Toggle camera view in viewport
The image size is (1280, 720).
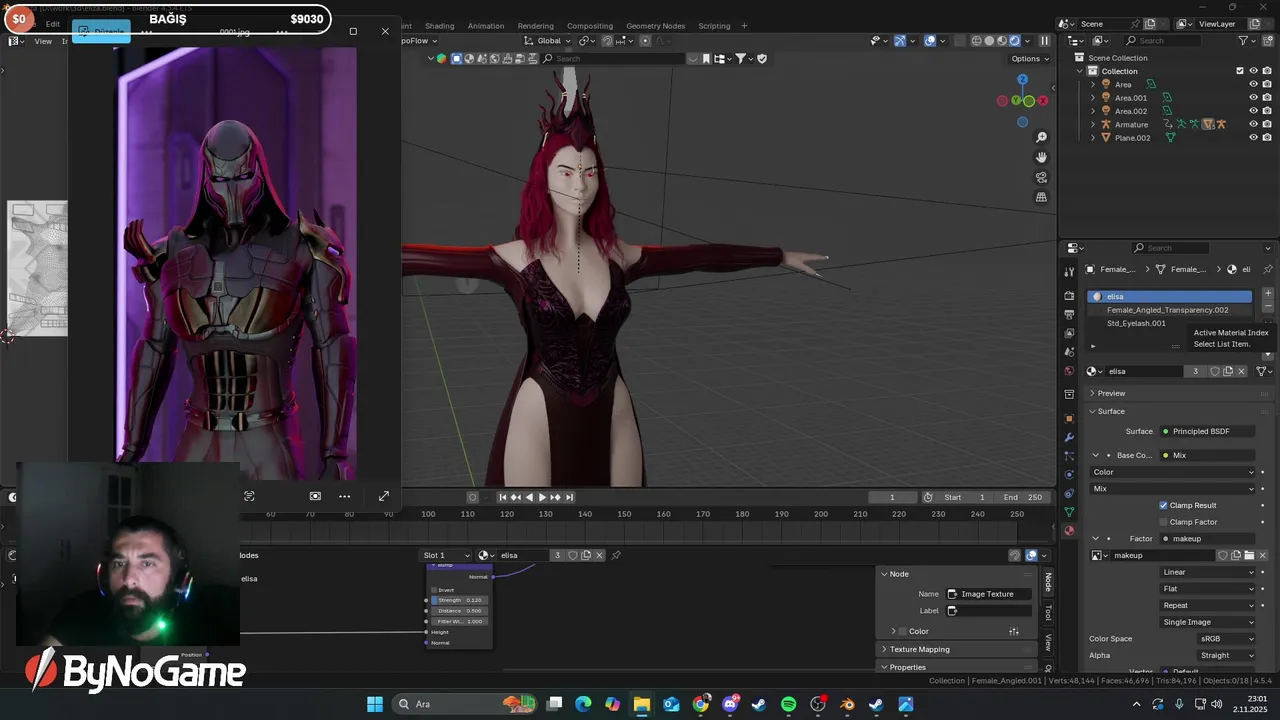[1041, 177]
